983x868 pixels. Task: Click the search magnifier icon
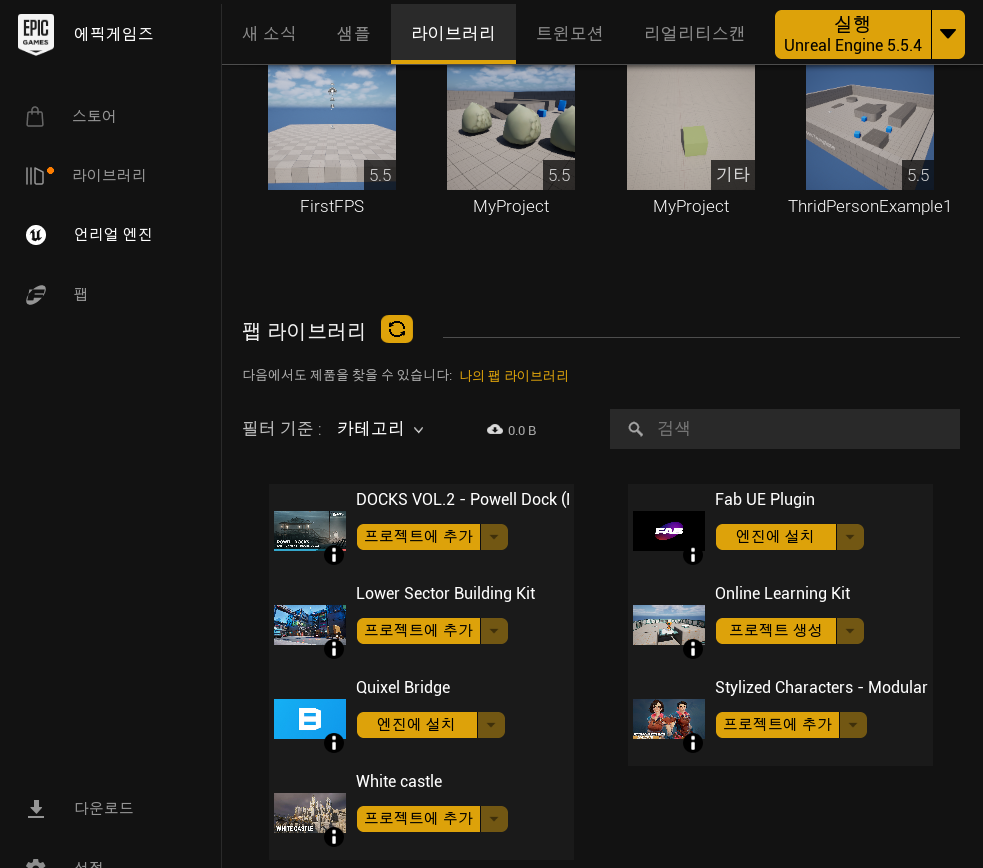click(x=636, y=429)
